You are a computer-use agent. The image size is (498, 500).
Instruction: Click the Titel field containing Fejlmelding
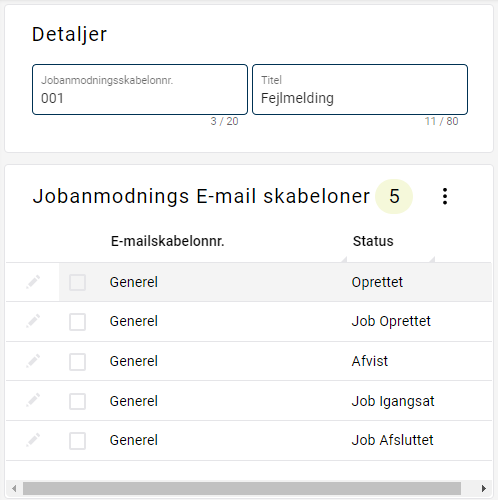(x=360, y=90)
